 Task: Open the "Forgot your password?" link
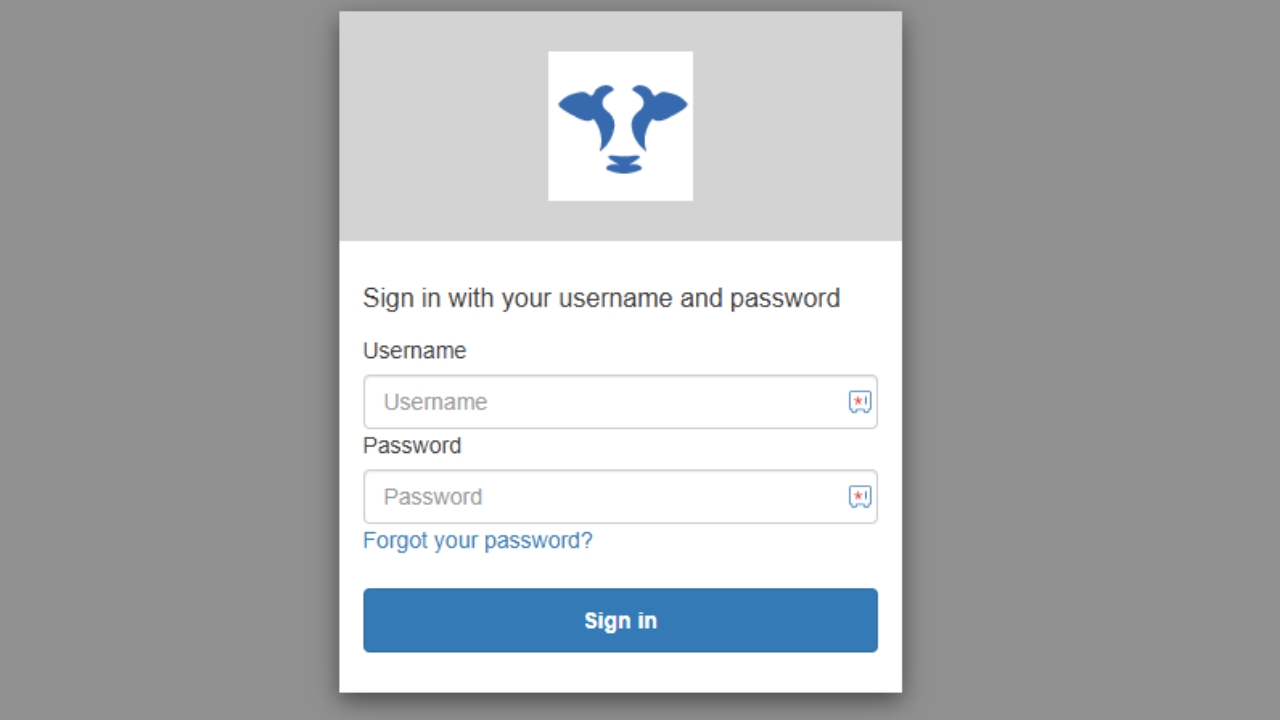477,541
